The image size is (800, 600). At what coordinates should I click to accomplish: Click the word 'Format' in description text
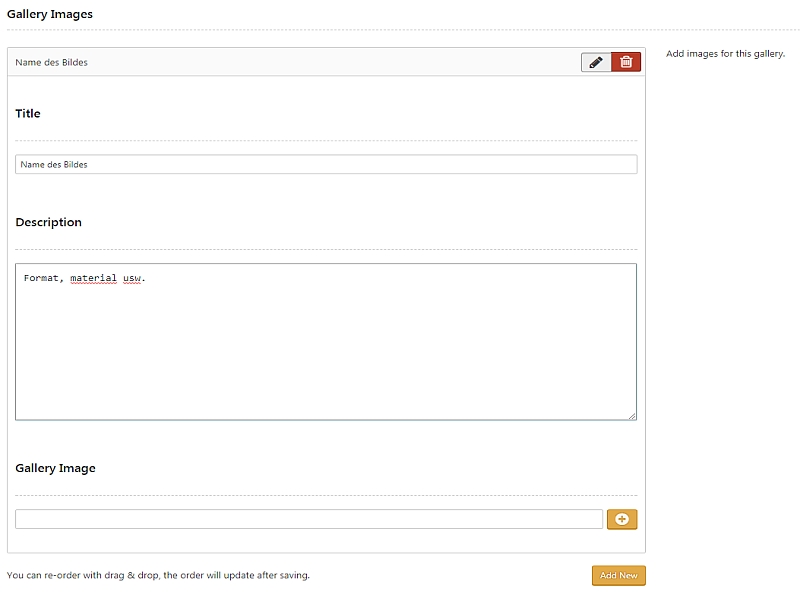41,278
